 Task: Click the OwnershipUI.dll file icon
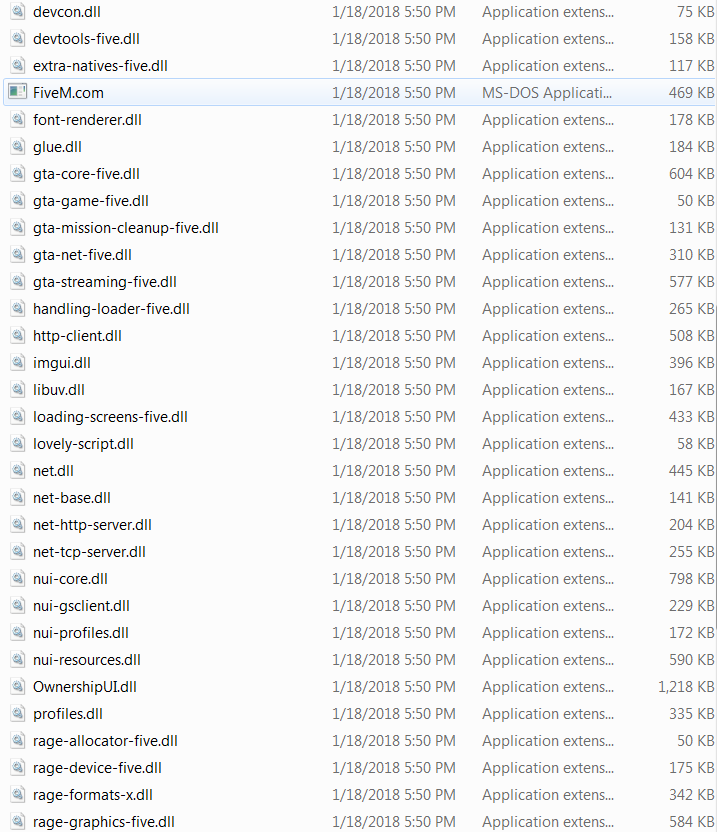coord(18,687)
